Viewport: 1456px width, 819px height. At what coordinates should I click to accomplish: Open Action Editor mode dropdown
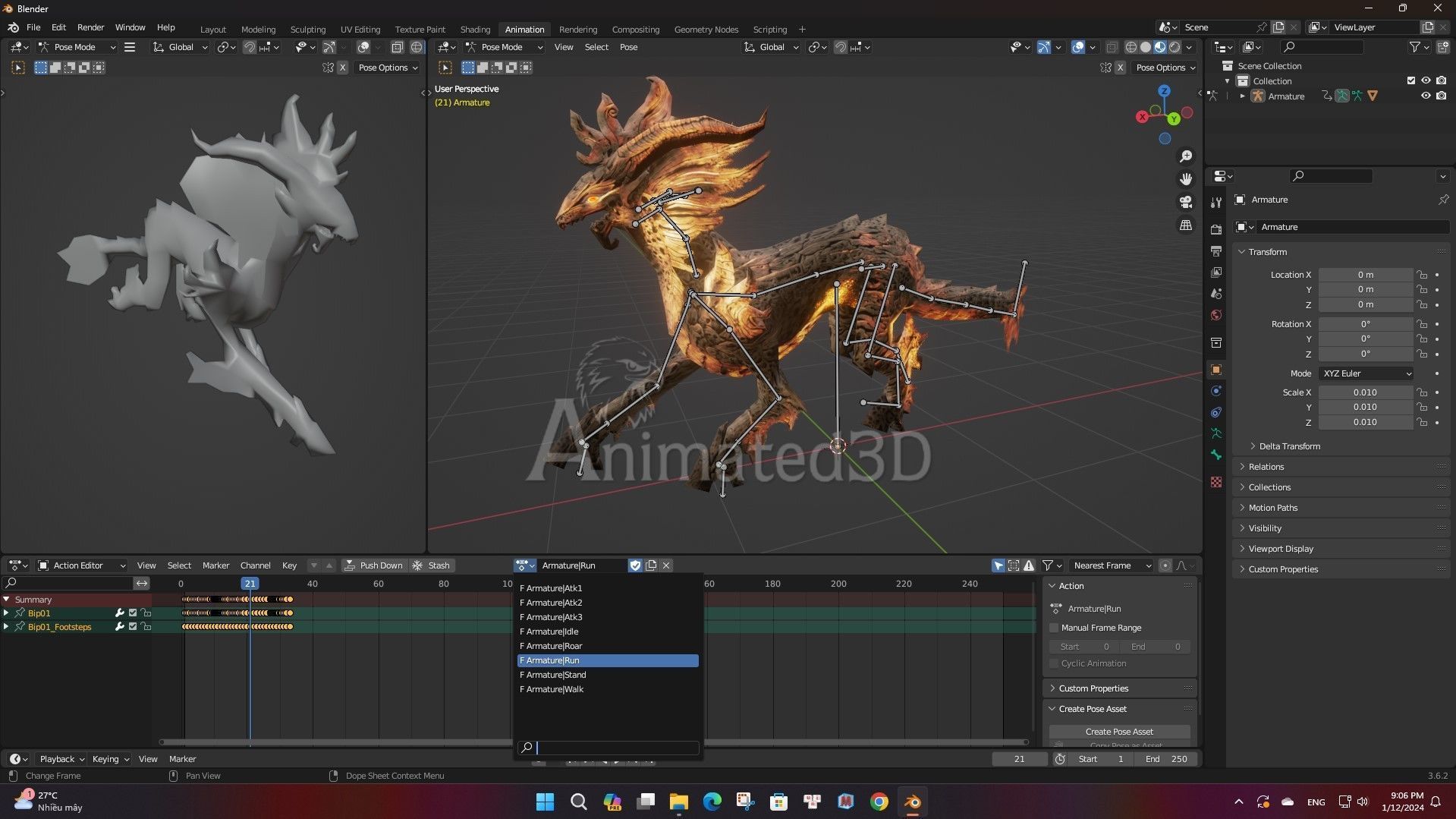tap(82, 565)
